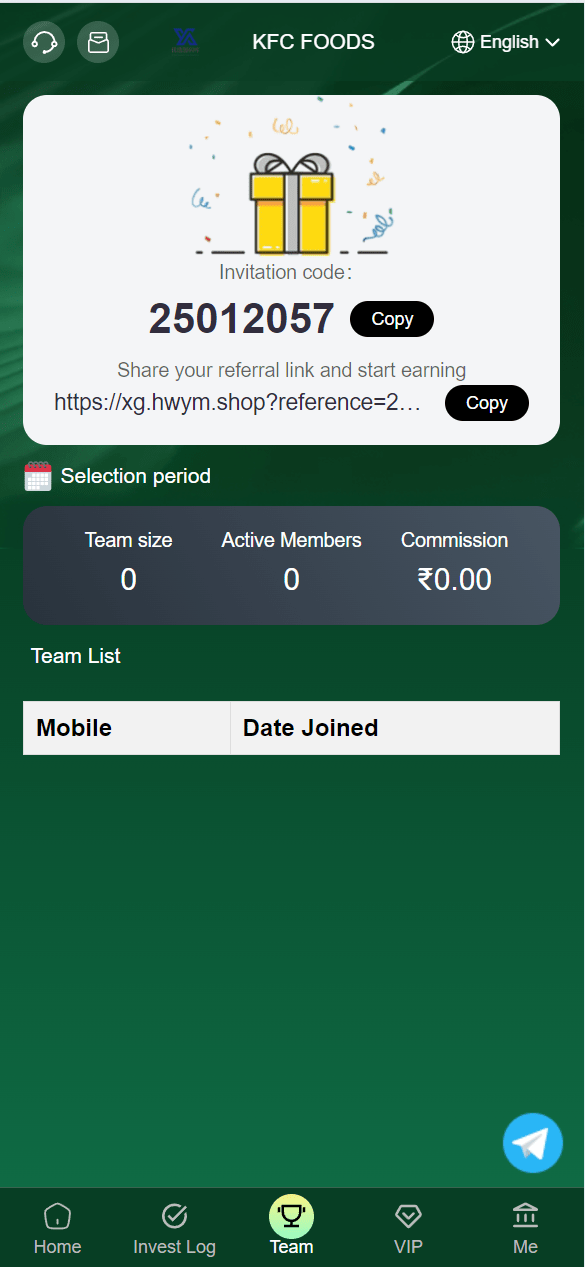Copy the invitation code 25012057
585x1267 pixels.
point(392,319)
